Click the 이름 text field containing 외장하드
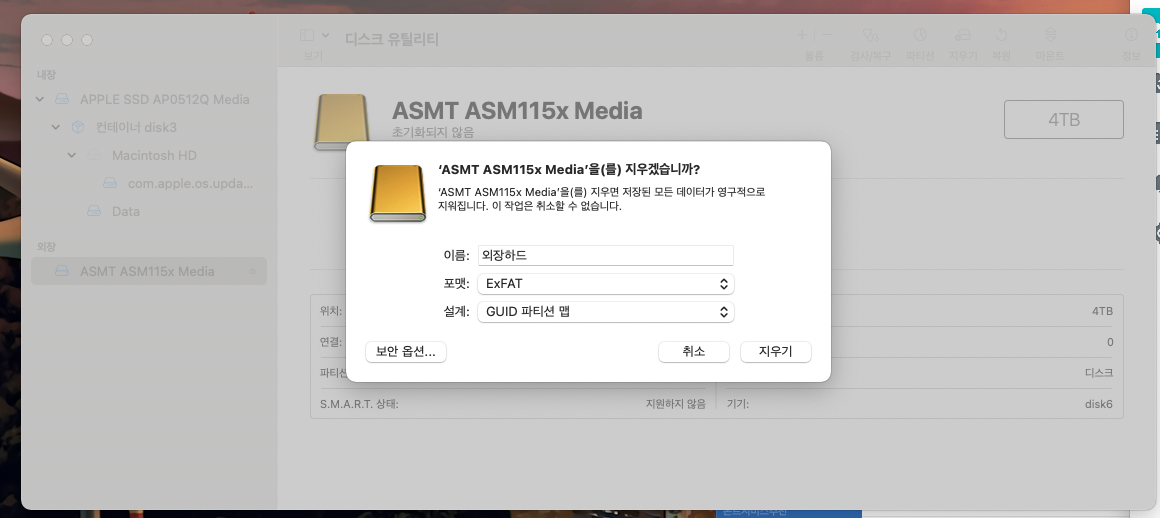The width and height of the screenshot is (1160, 518). (x=605, y=255)
